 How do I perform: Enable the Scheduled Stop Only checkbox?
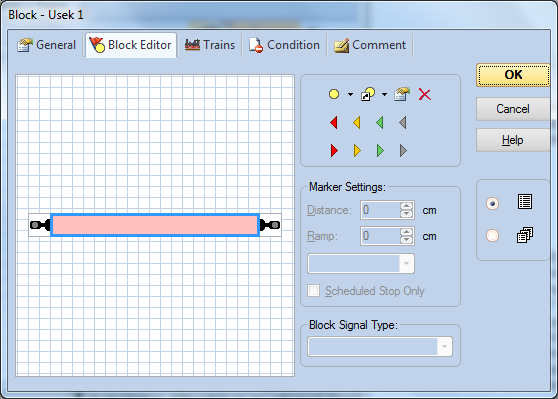coord(314,291)
